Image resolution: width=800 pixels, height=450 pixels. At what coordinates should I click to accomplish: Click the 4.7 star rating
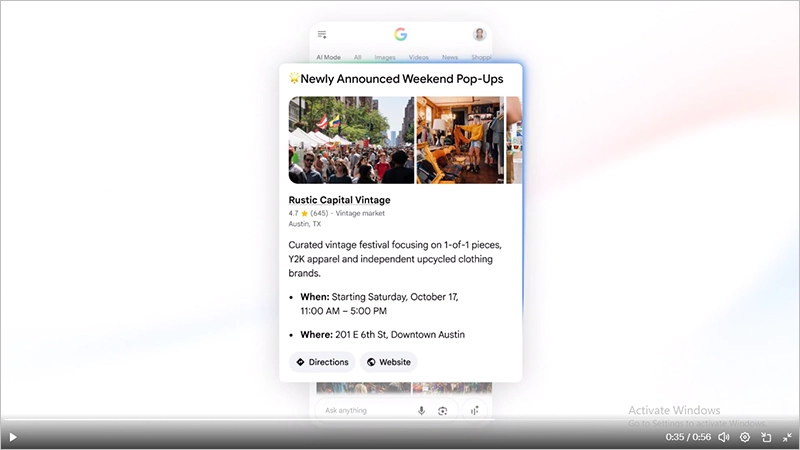click(298, 213)
